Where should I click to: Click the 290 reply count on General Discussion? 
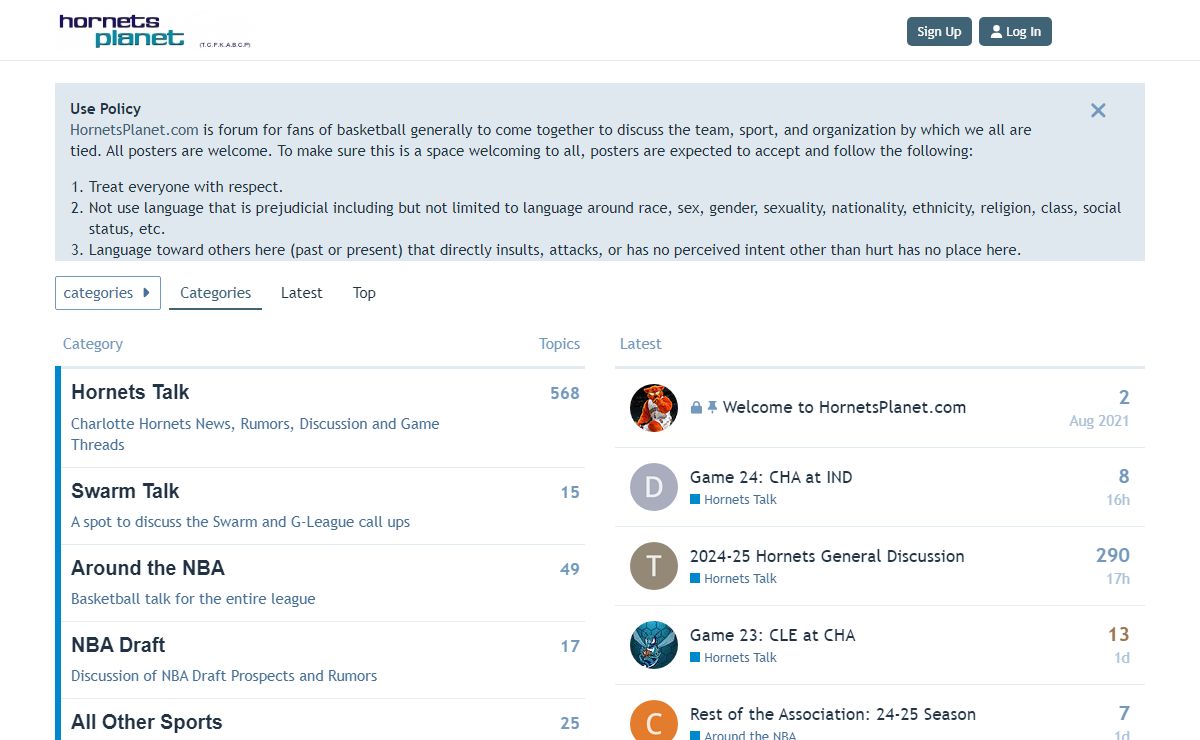[1113, 555]
